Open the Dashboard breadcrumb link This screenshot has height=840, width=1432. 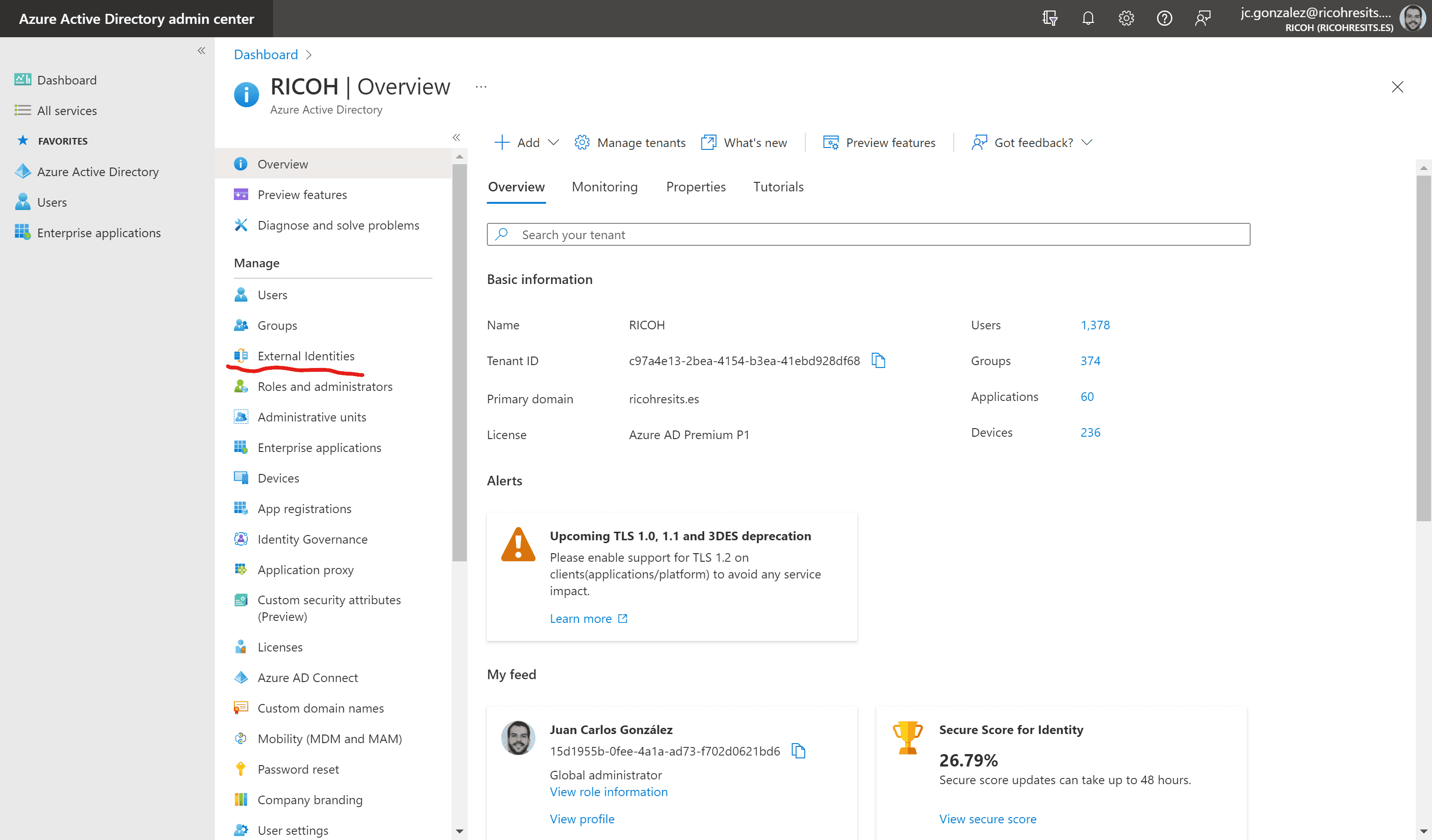266,54
